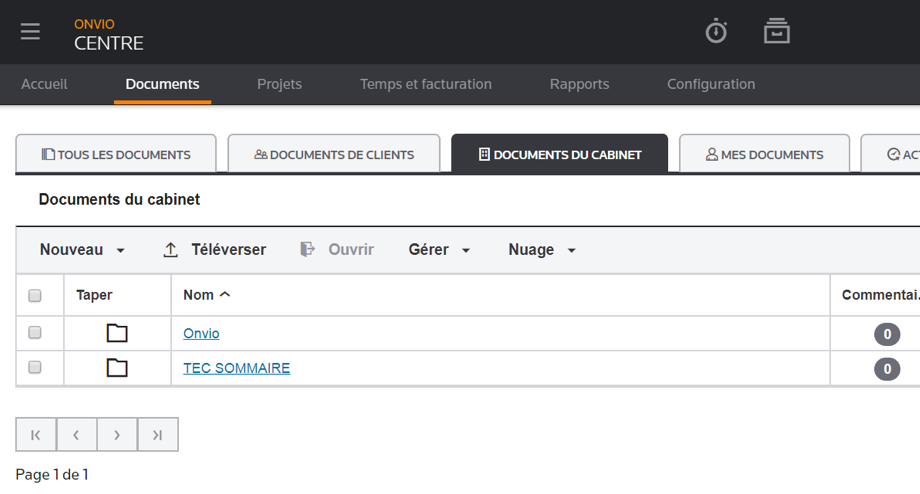Click the 'Page 1 de 1' text

click(52, 474)
